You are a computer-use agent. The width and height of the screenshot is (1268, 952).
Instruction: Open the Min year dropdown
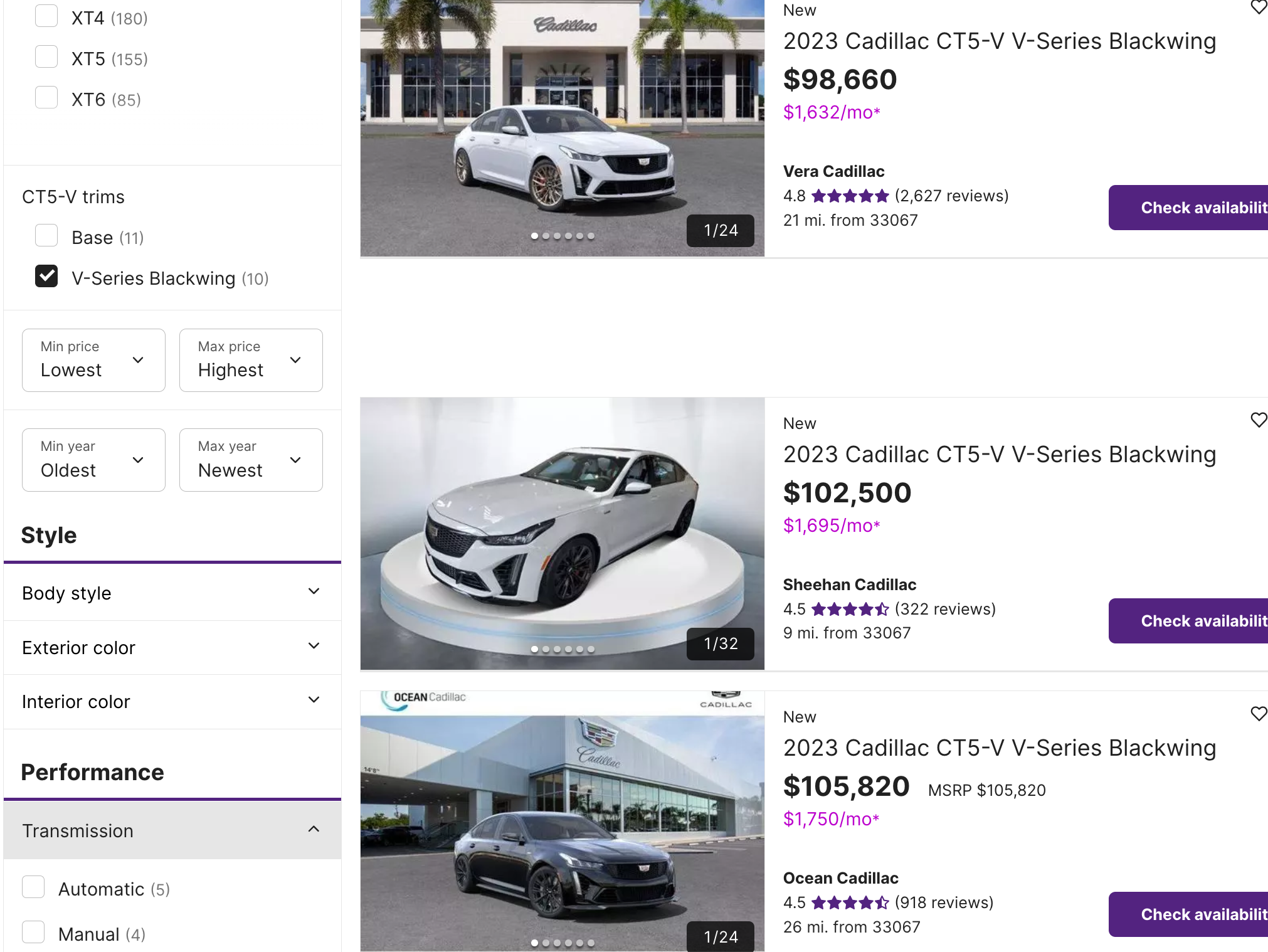pyautogui.click(x=93, y=460)
